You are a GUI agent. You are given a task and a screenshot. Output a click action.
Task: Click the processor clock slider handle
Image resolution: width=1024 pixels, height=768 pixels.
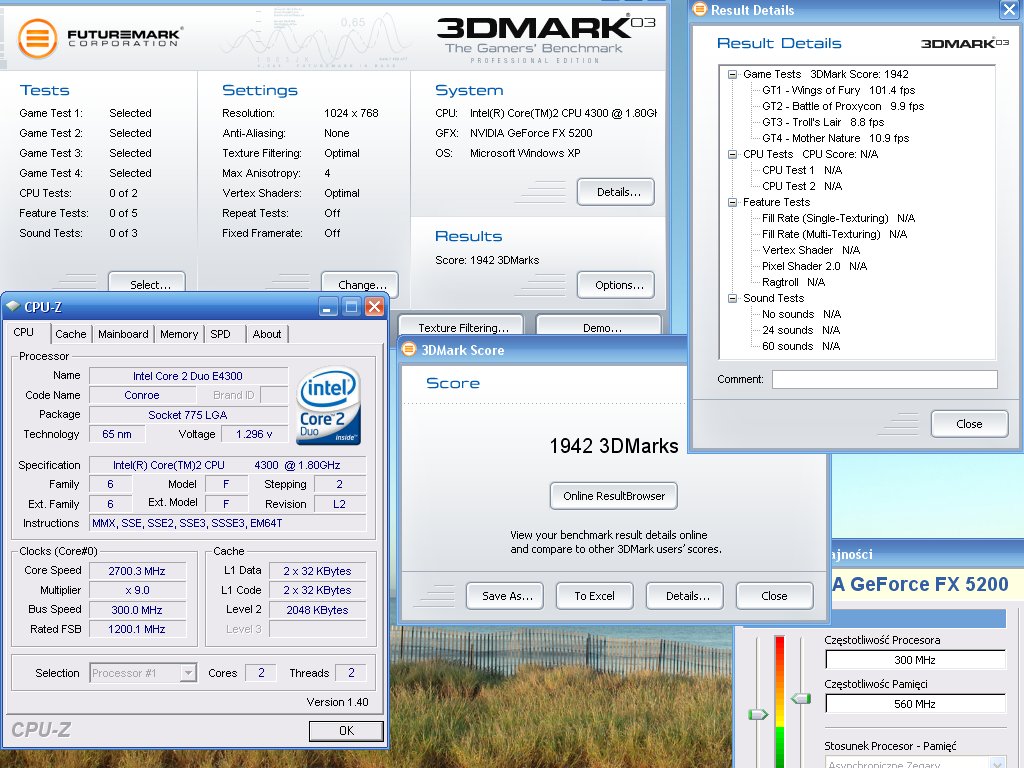[758, 714]
